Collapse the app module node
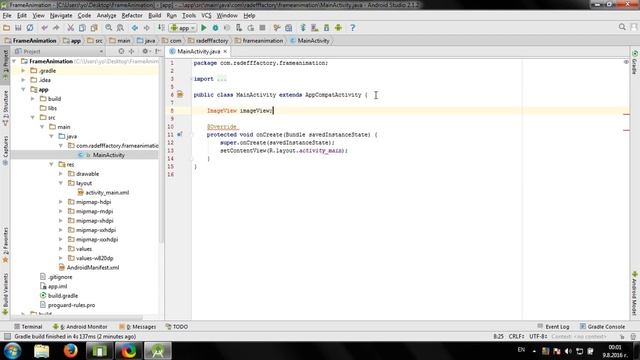The height and width of the screenshot is (360, 640). click(23, 89)
